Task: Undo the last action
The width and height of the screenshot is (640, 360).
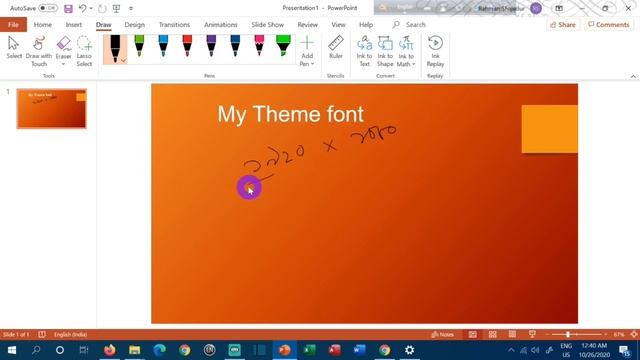Action: pyautogui.click(x=82, y=8)
